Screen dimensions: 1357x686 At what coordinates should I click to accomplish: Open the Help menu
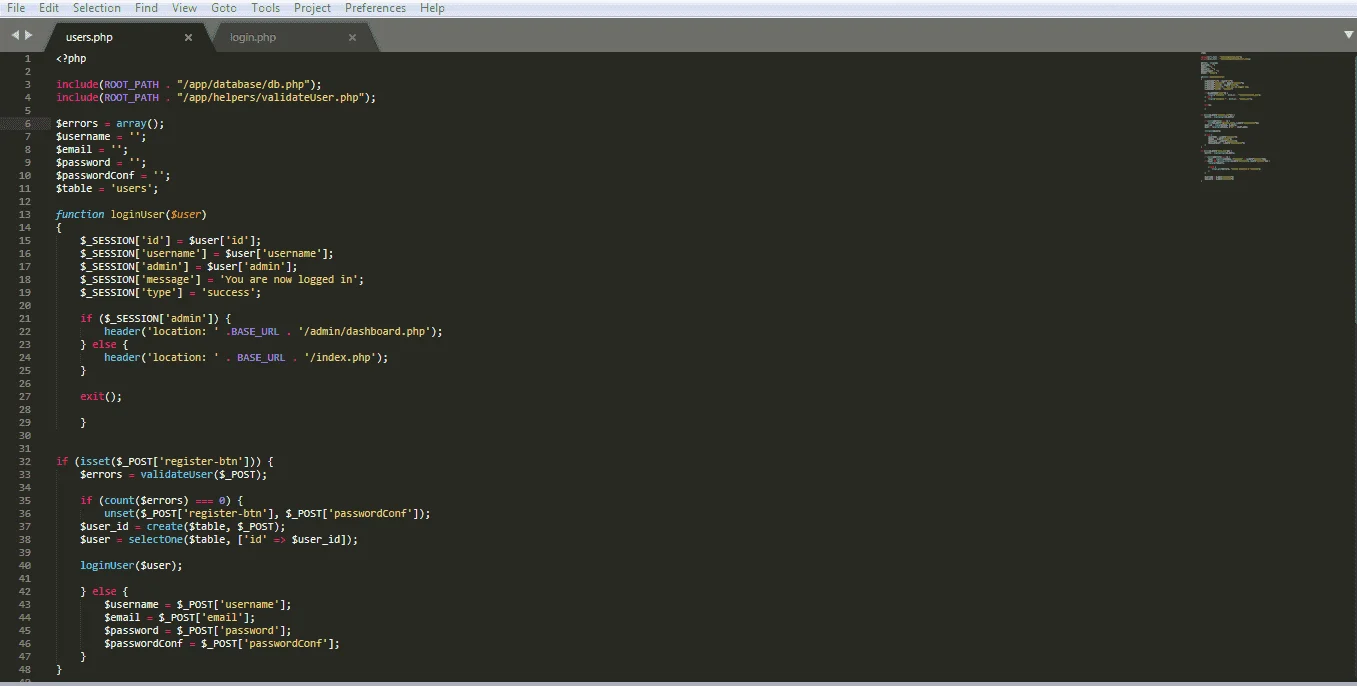[x=432, y=8]
